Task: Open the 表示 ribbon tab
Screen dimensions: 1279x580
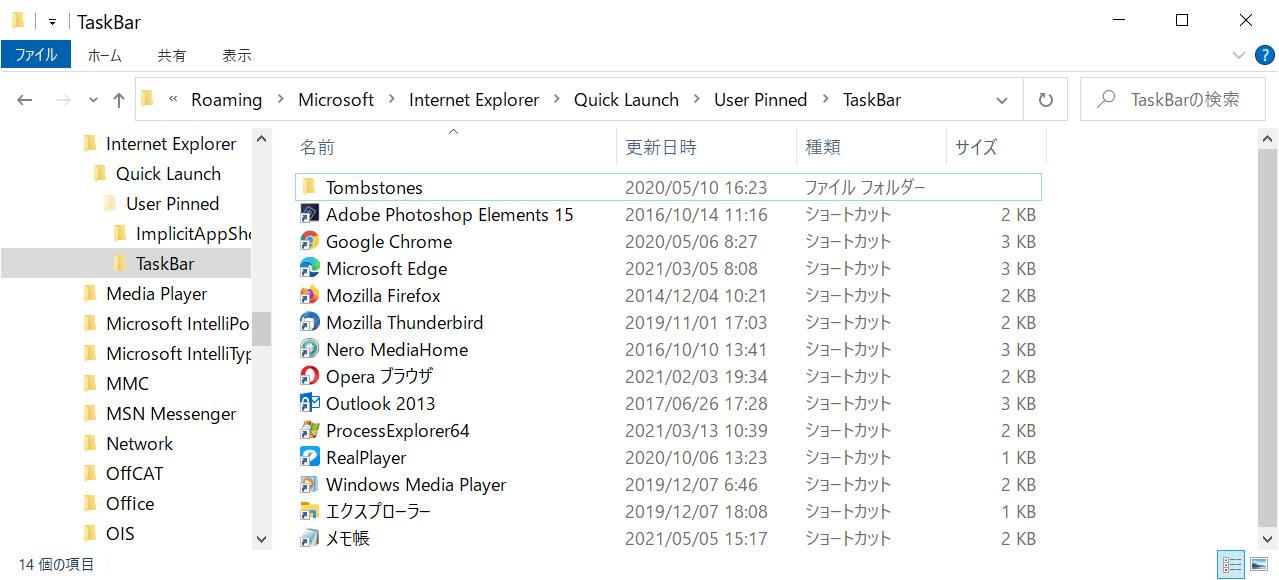Action: (237, 56)
